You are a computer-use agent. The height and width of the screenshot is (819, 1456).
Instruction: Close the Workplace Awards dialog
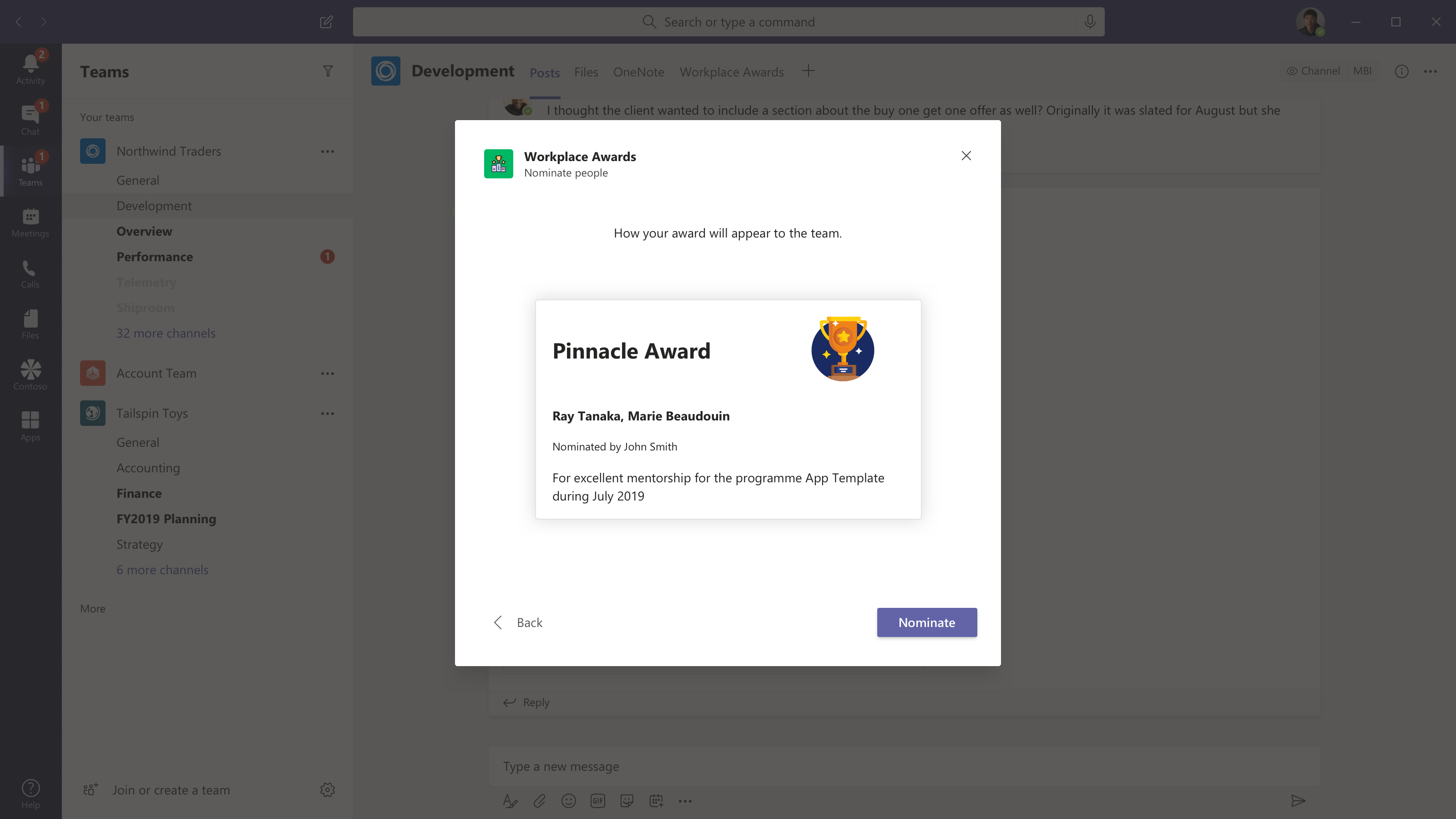(x=966, y=156)
